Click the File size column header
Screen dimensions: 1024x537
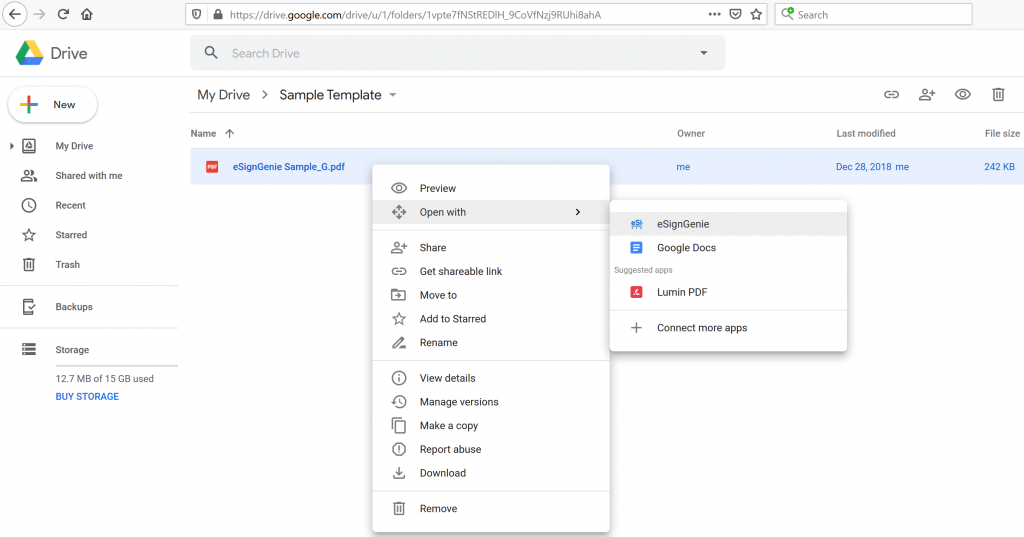1002,133
